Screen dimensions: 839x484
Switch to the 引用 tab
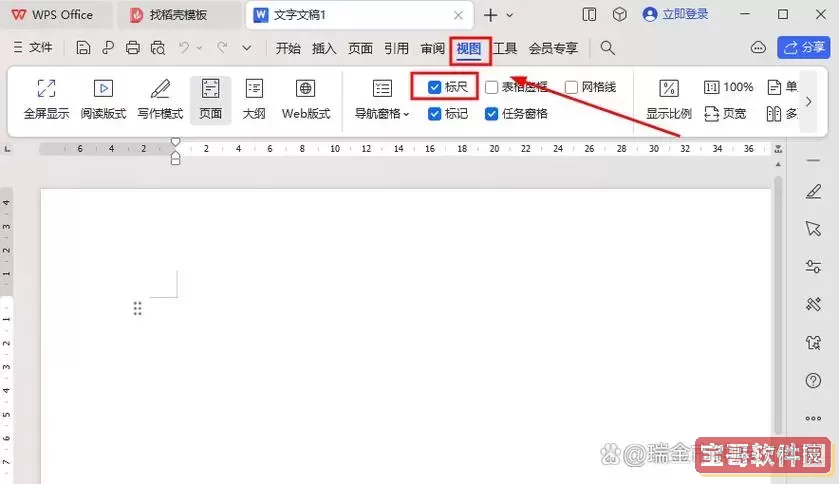(x=396, y=48)
